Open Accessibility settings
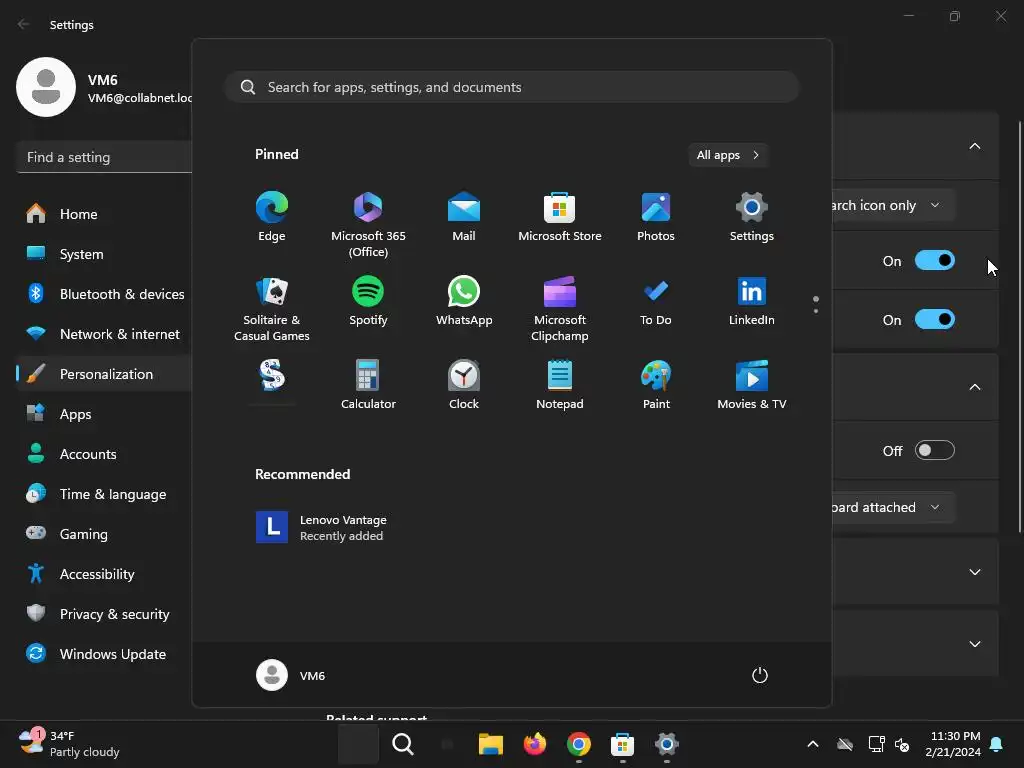 pos(104,574)
